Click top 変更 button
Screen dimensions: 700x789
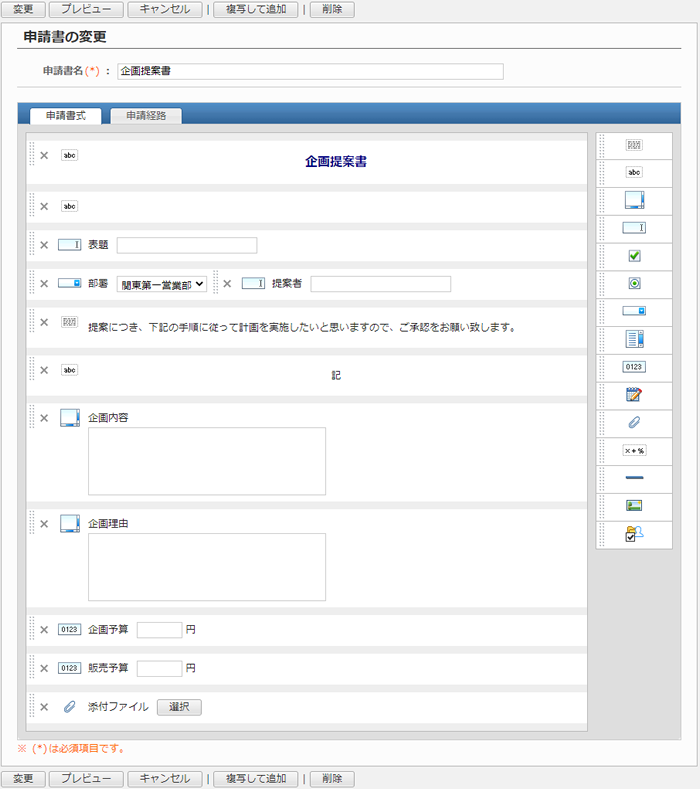(23, 9)
